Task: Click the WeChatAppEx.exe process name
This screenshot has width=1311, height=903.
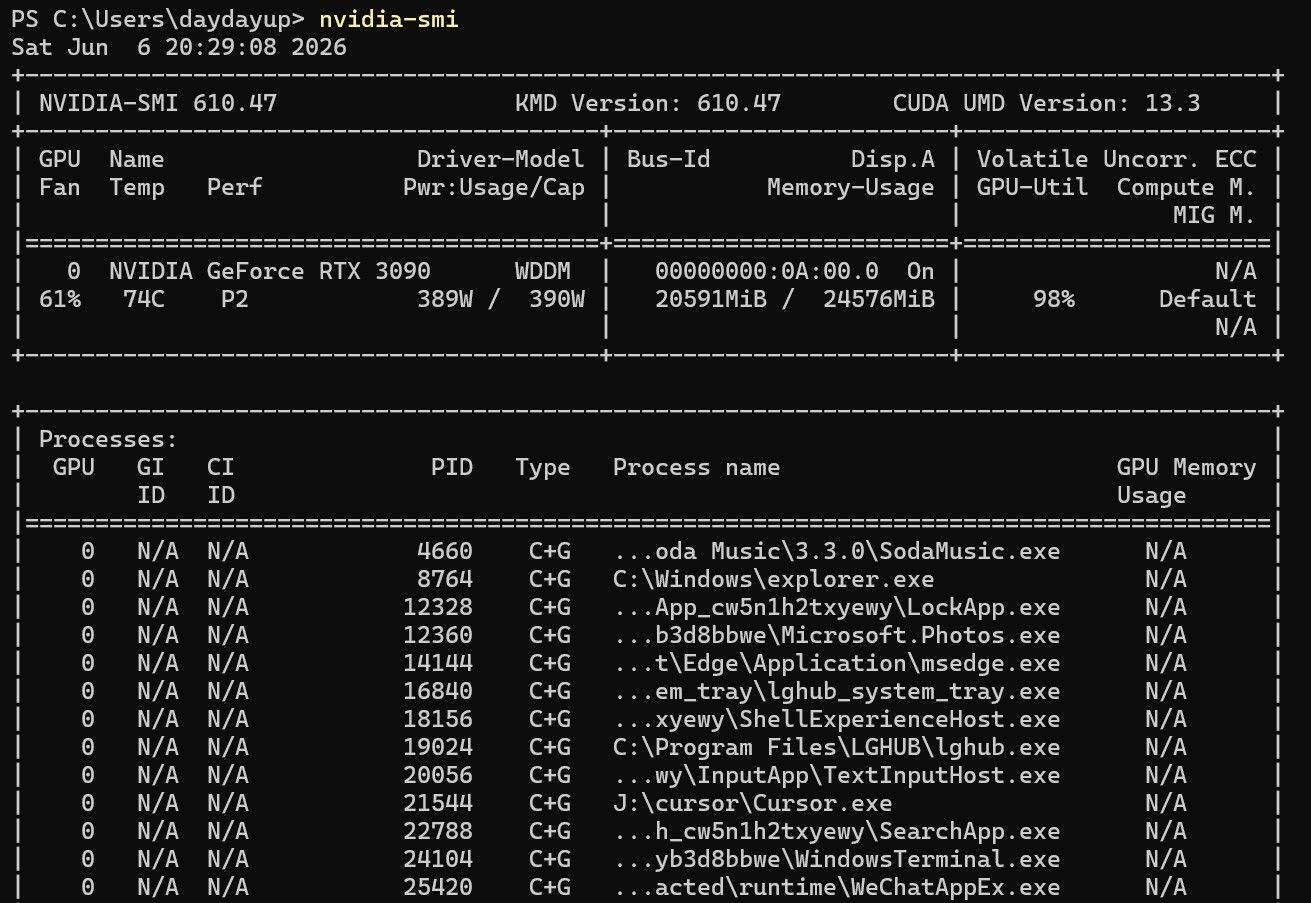Action: (836, 887)
